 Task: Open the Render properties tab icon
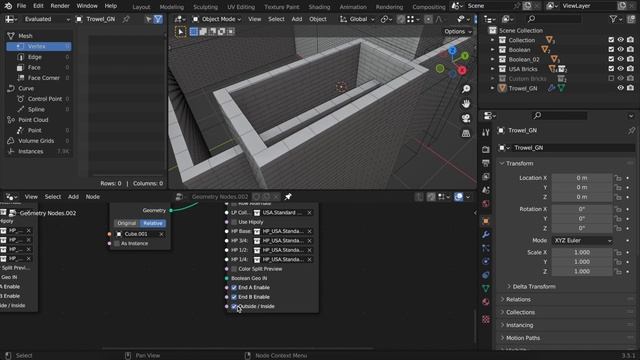486,149
